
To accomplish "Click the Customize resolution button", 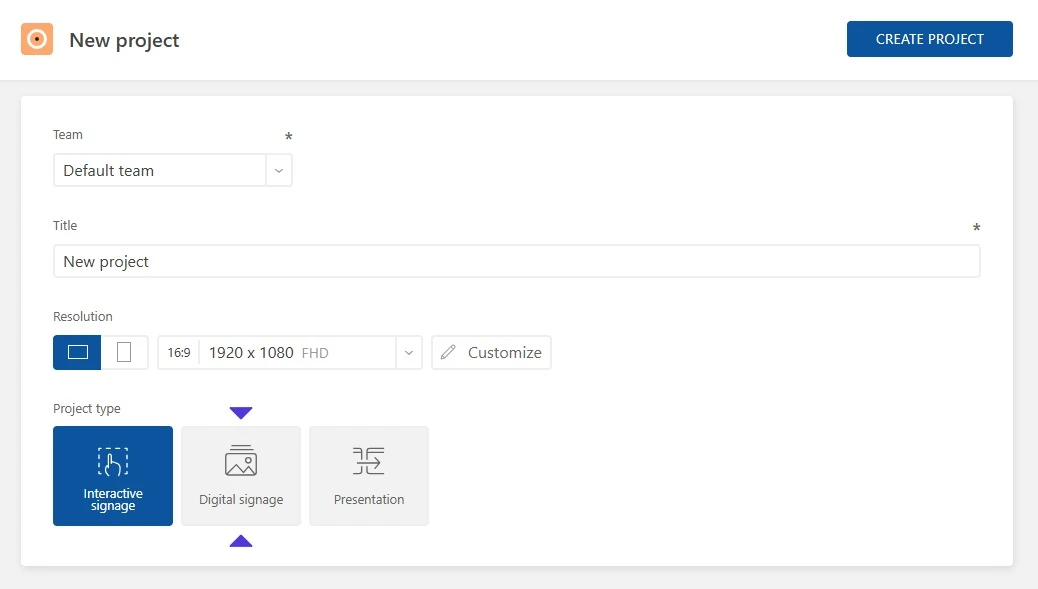I will pyautogui.click(x=491, y=352).
